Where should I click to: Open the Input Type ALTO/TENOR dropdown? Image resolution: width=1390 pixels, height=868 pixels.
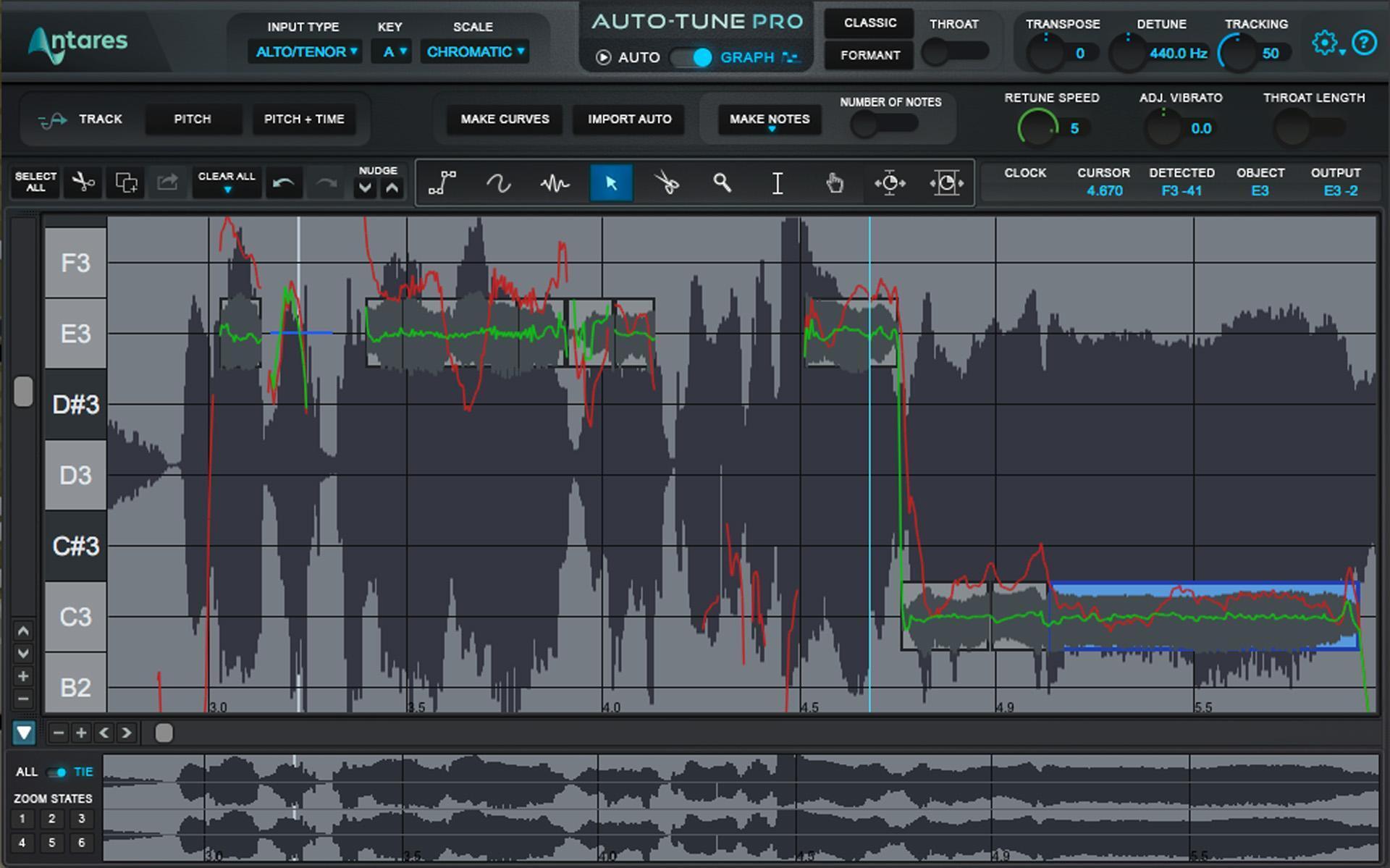pyautogui.click(x=305, y=51)
